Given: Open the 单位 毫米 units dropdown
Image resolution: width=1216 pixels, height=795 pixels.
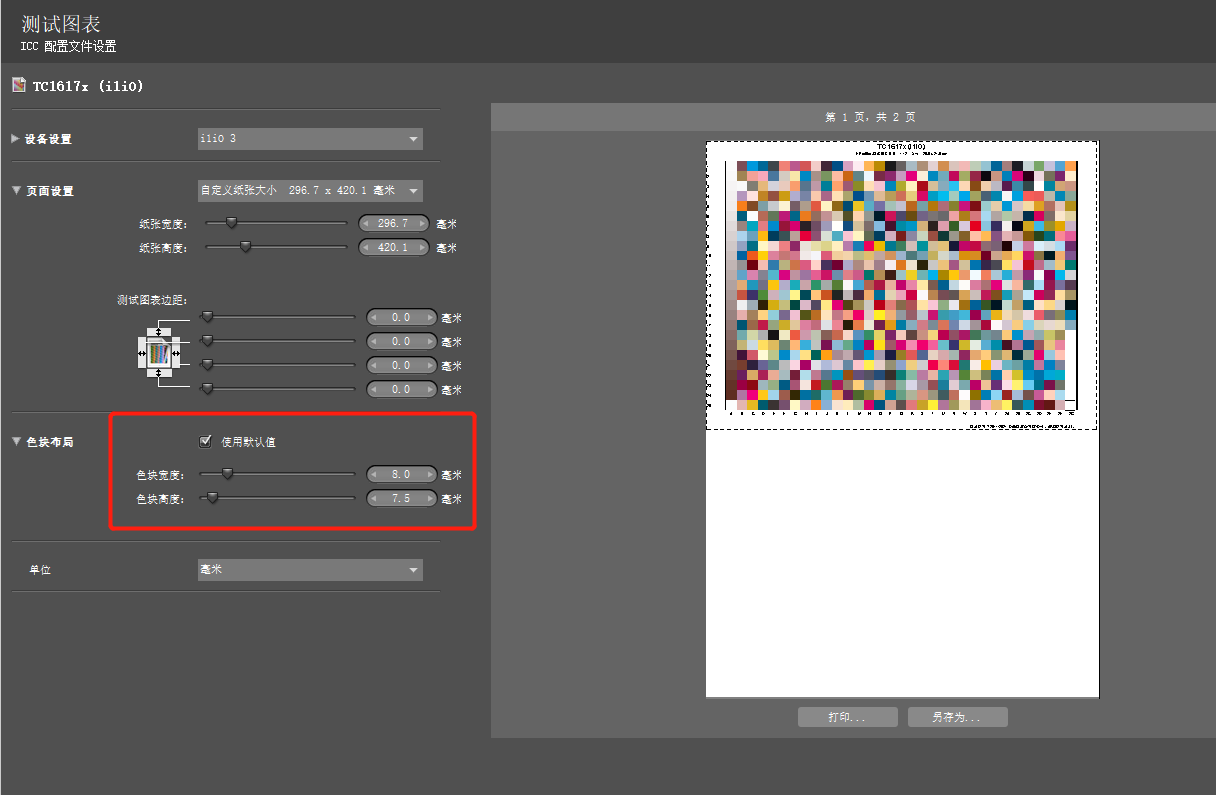Looking at the screenshot, I should [310, 570].
